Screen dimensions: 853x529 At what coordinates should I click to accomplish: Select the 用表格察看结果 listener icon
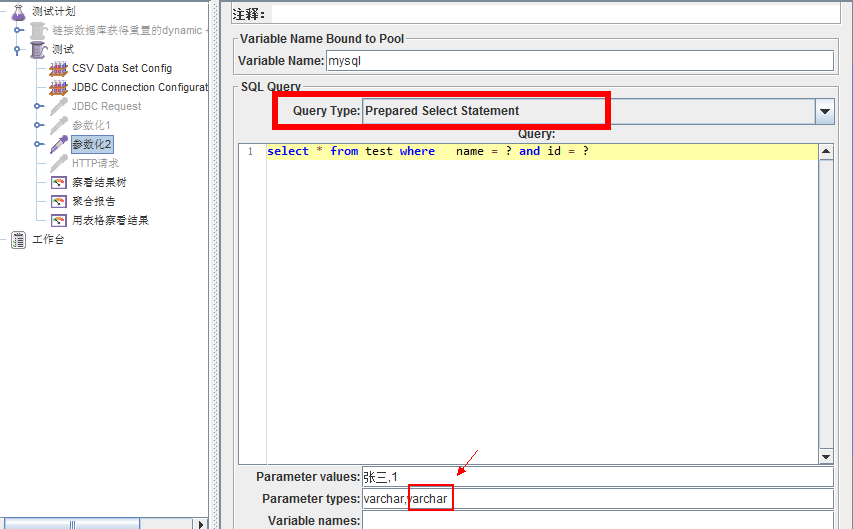click(58, 220)
